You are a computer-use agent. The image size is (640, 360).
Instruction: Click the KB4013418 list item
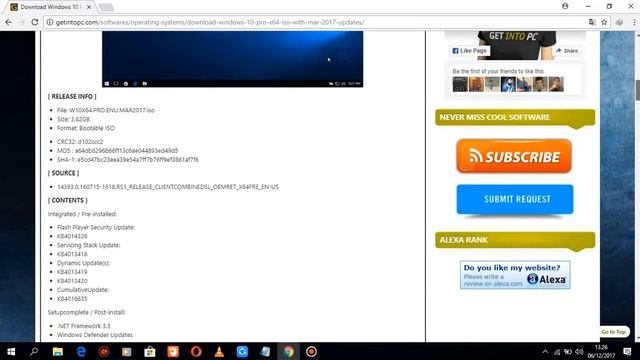(72, 254)
